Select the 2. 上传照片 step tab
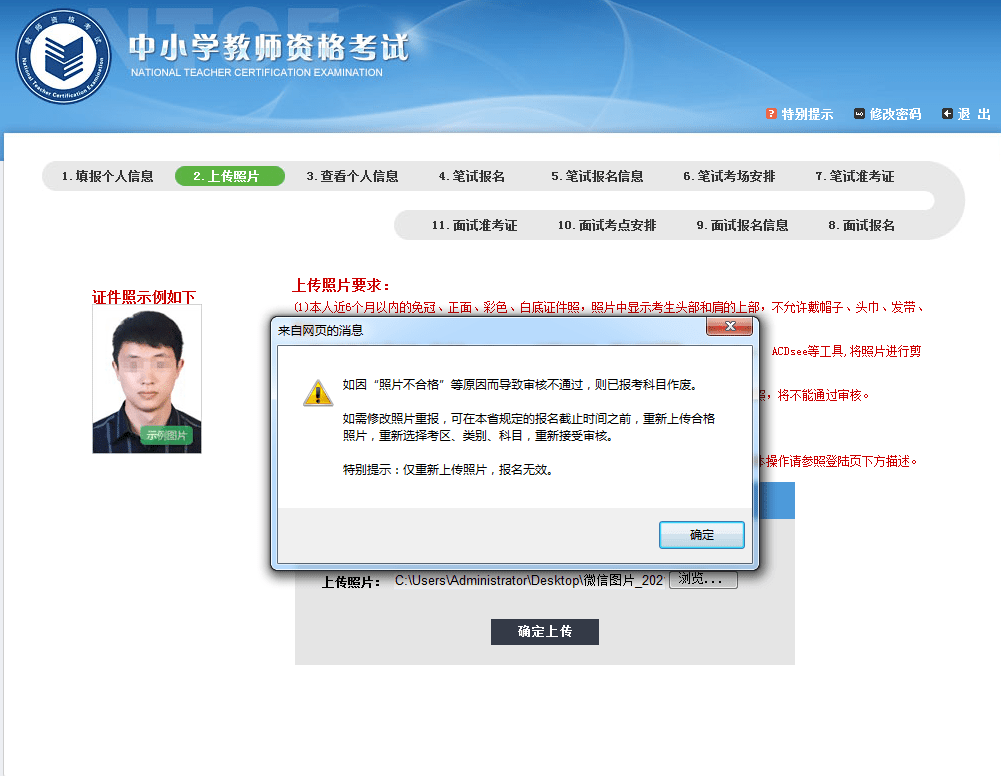1001x776 pixels. point(229,176)
